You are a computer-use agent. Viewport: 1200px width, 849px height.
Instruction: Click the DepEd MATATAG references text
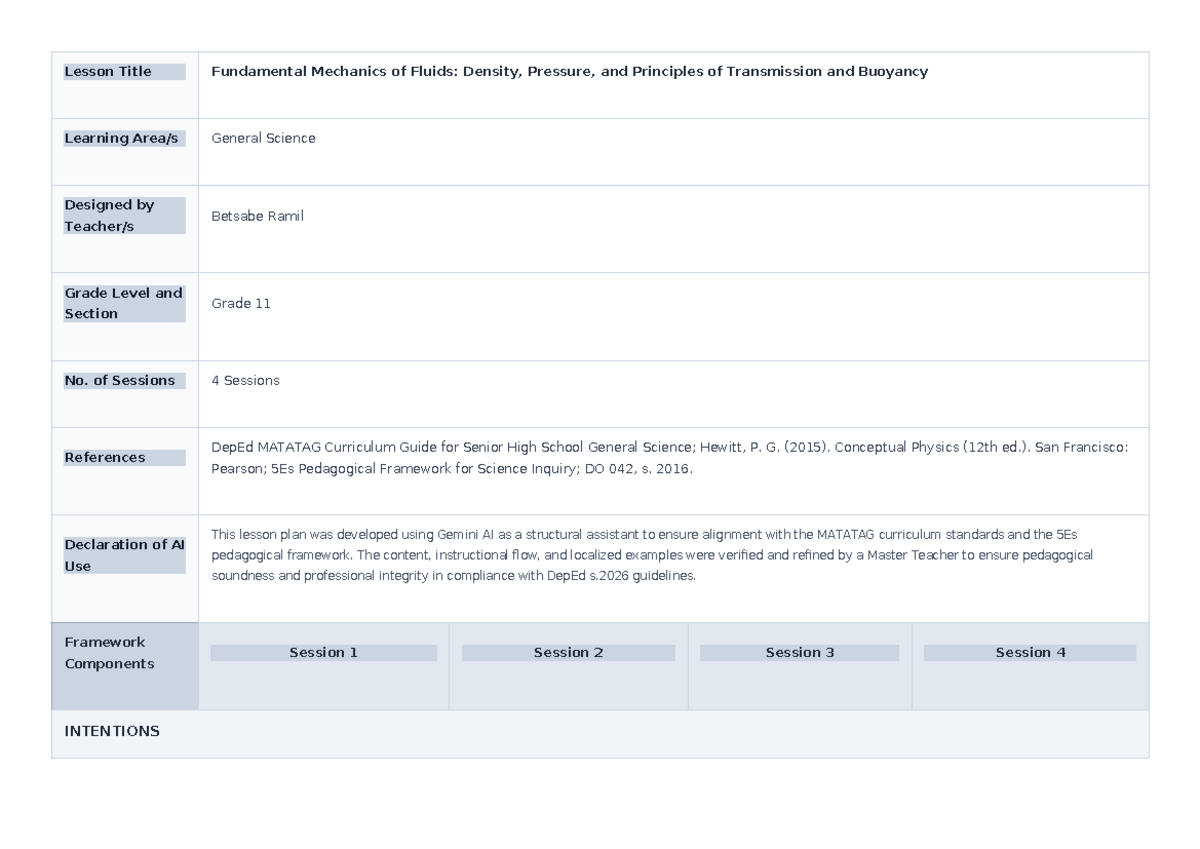(x=669, y=458)
